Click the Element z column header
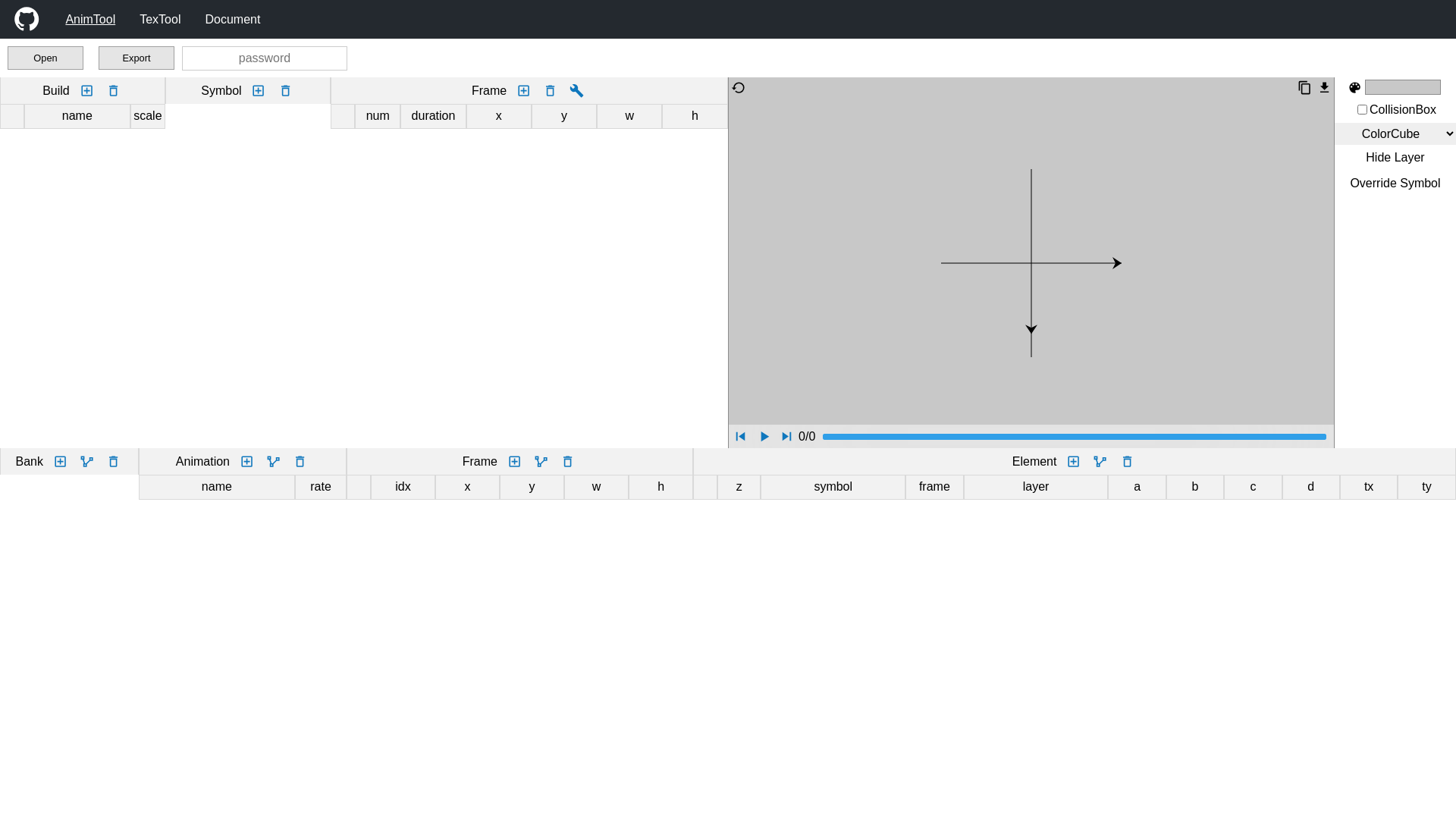1456x819 pixels. (x=739, y=487)
